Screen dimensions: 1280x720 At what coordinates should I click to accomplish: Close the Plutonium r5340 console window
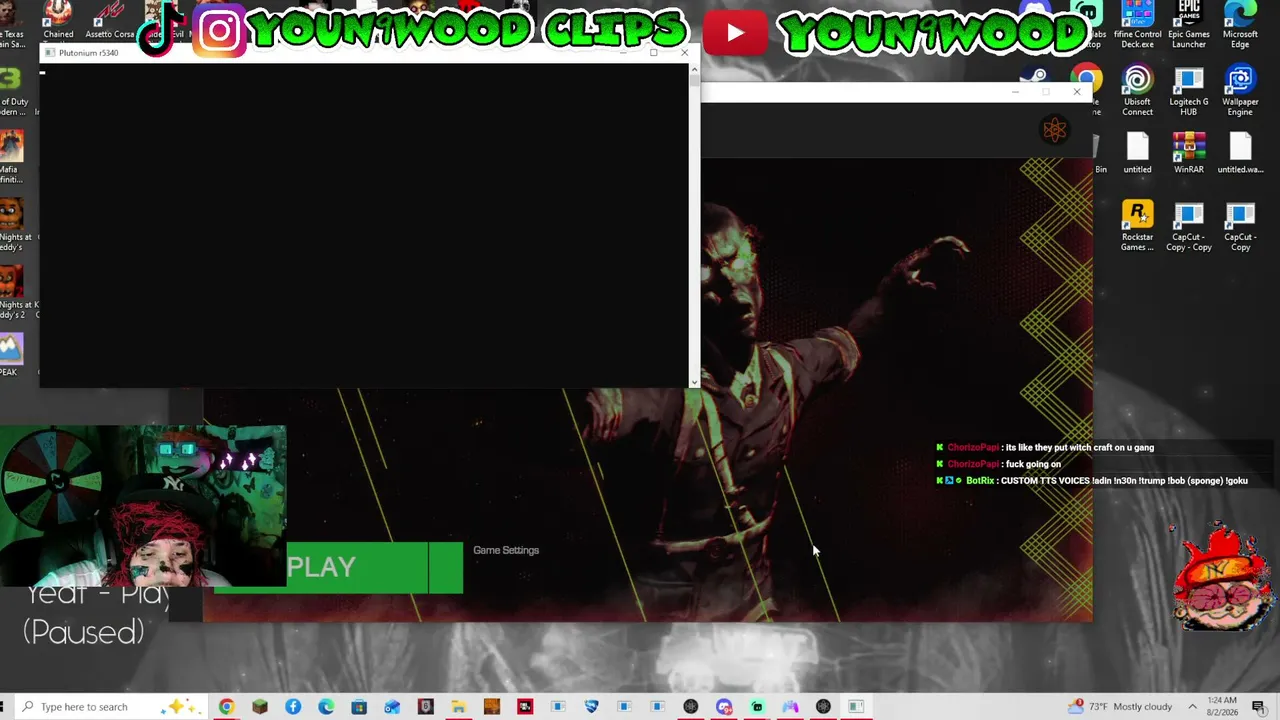pos(684,52)
